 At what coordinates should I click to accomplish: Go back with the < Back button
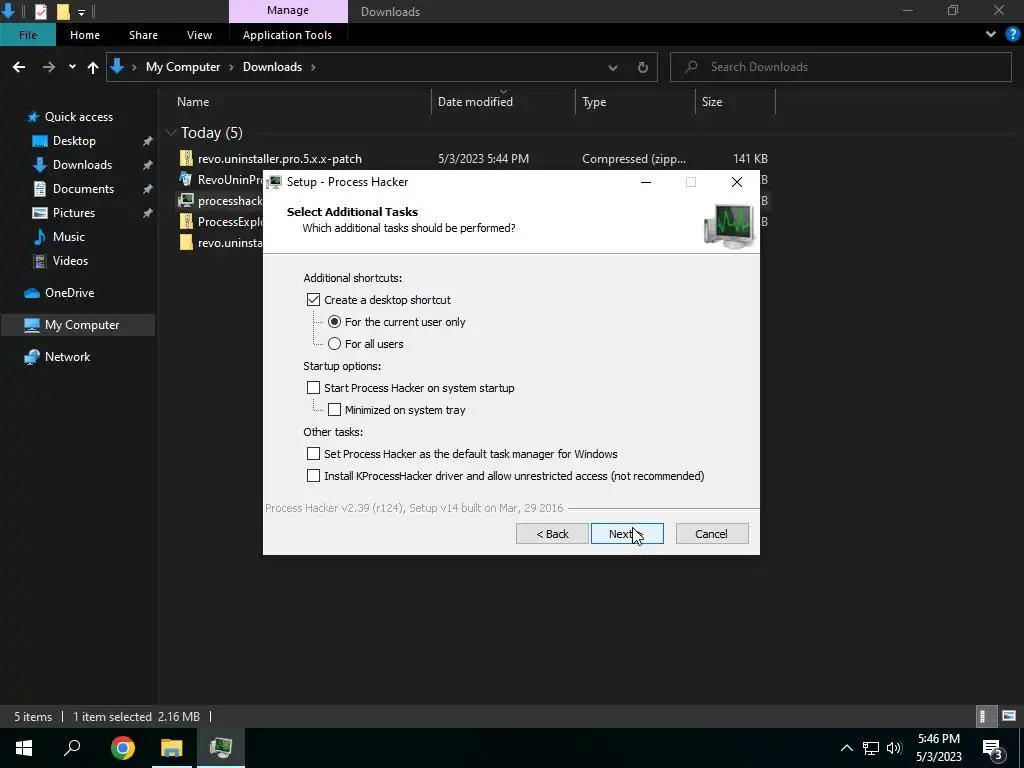(552, 534)
